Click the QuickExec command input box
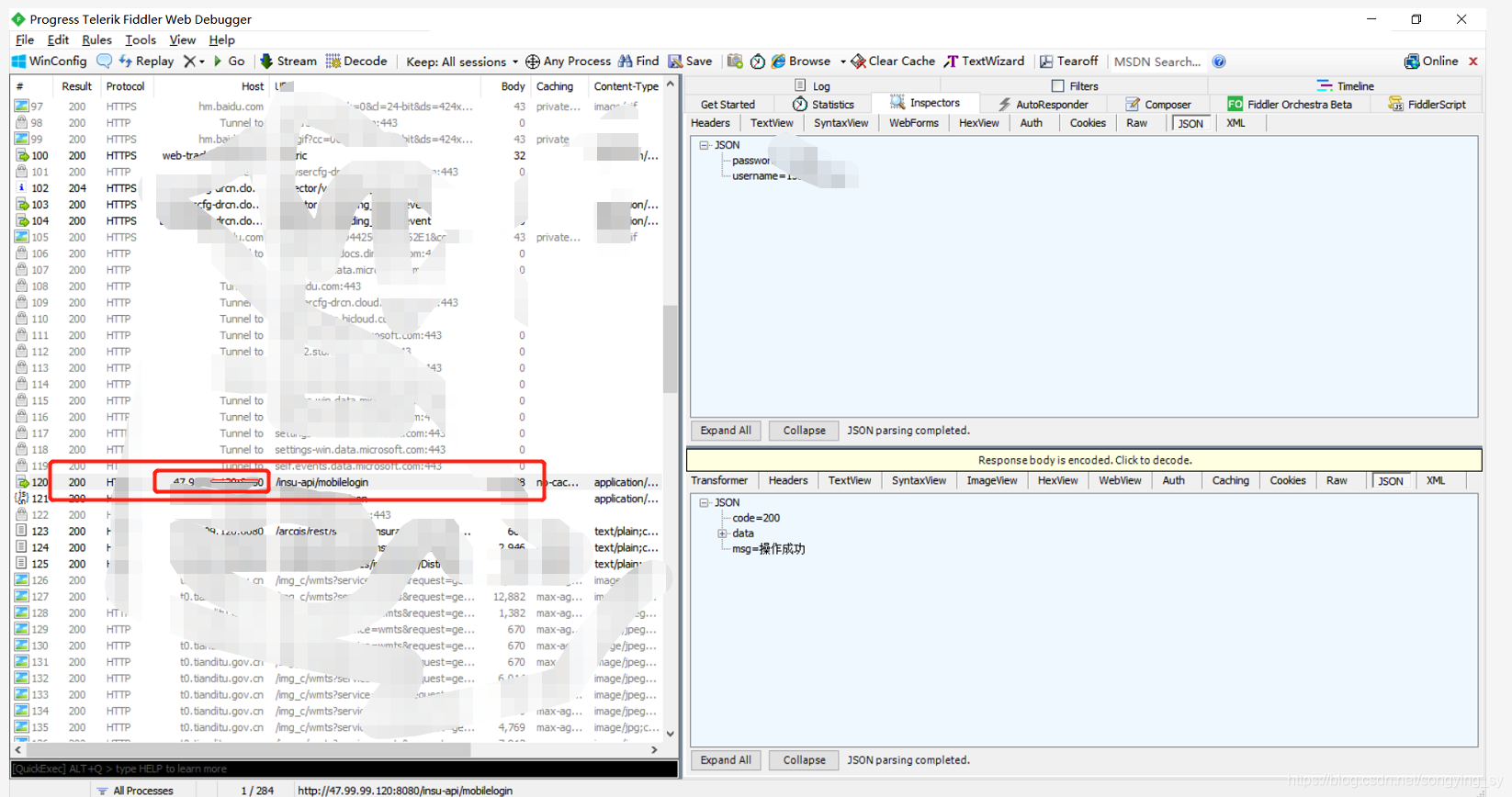The image size is (1512, 797). 344,769
